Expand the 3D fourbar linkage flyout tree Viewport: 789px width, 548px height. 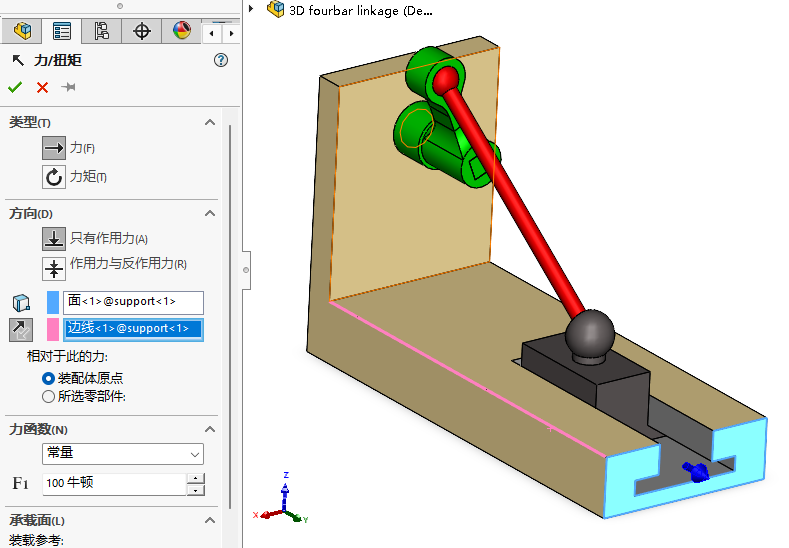coord(251,9)
